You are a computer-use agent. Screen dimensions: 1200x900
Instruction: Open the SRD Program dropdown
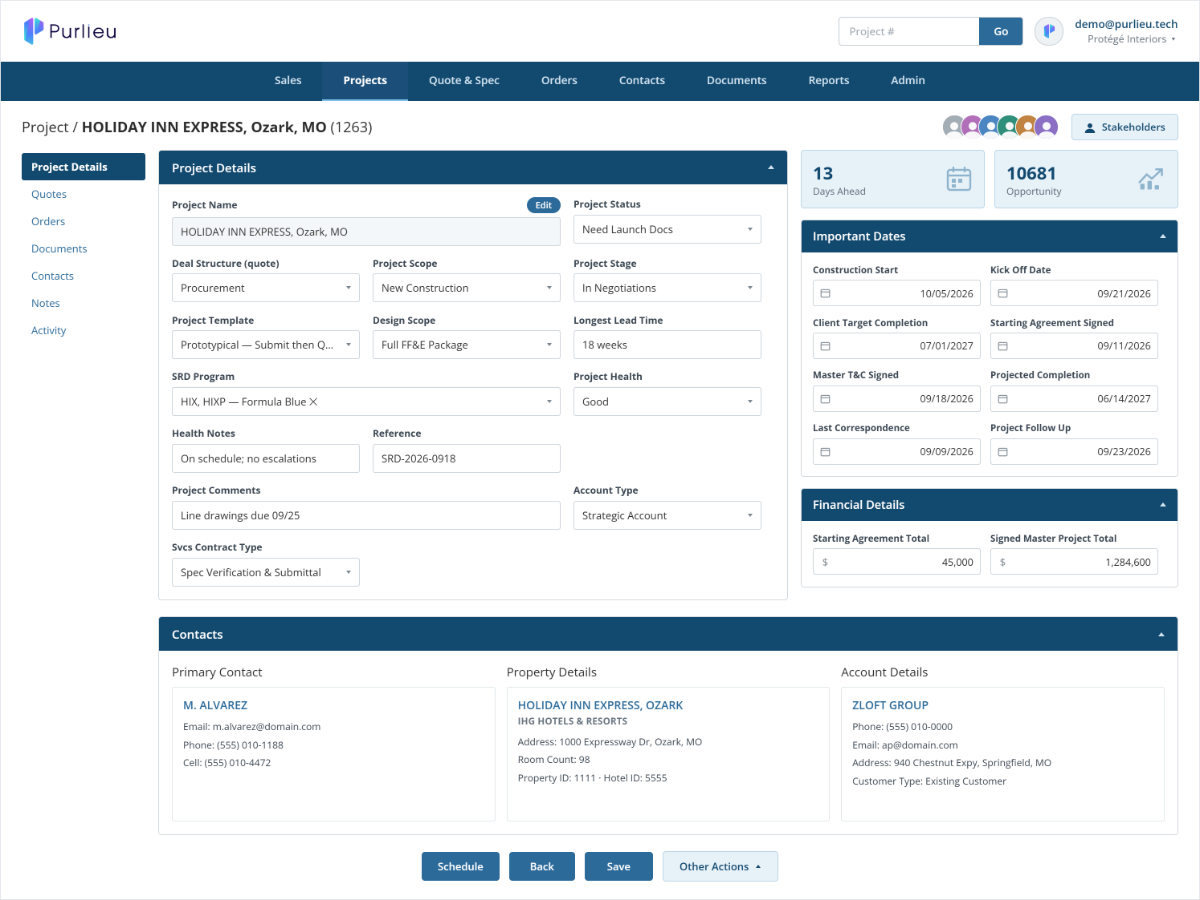366,402
